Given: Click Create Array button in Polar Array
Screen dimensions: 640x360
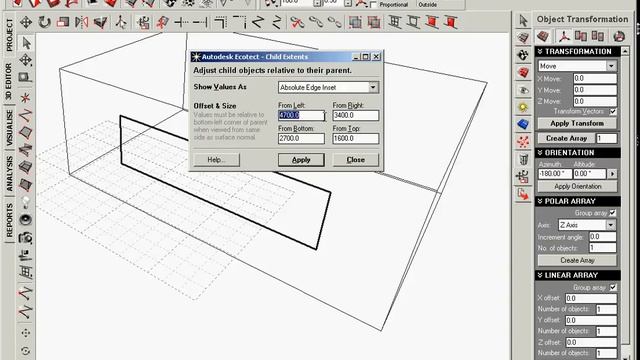Looking at the screenshot, I should [577, 260].
